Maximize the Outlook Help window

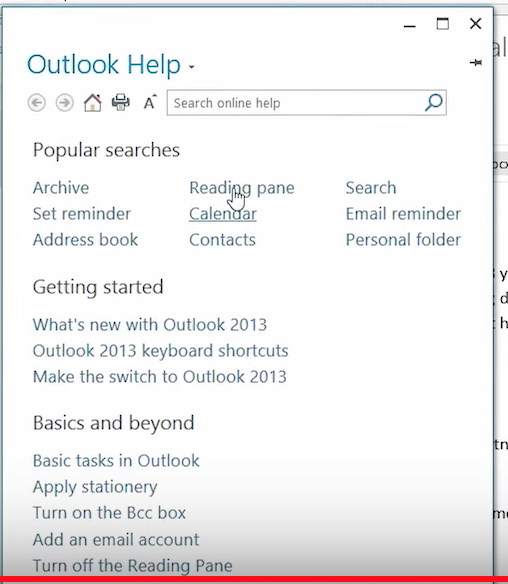point(442,24)
